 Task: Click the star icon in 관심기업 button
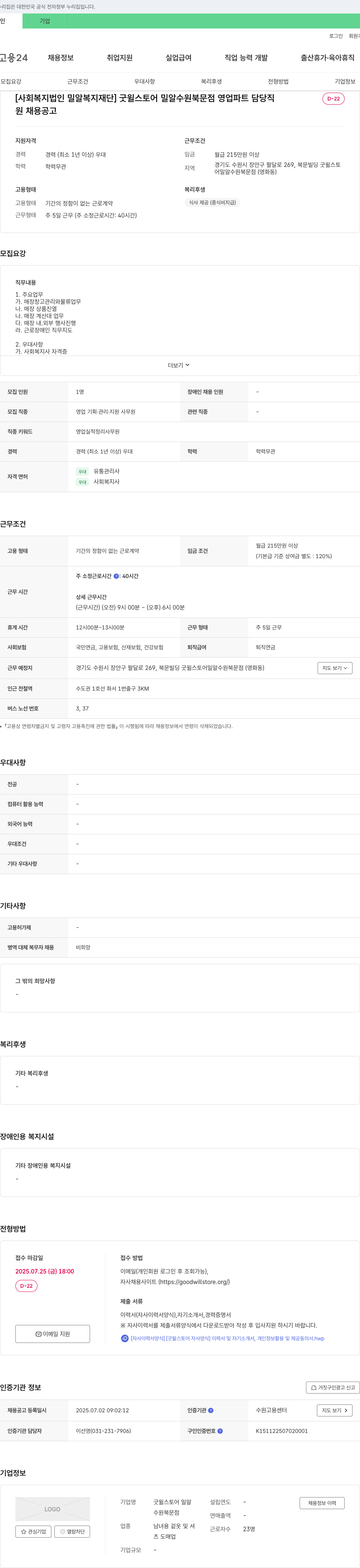click(x=24, y=1532)
